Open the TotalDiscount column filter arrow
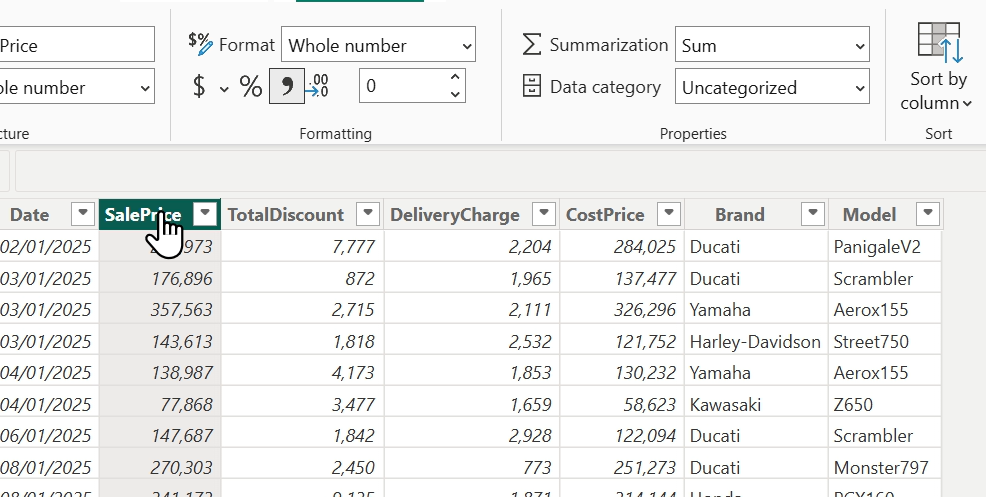Image resolution: width=986 pixels, height=497 pixels. (368, 214)
